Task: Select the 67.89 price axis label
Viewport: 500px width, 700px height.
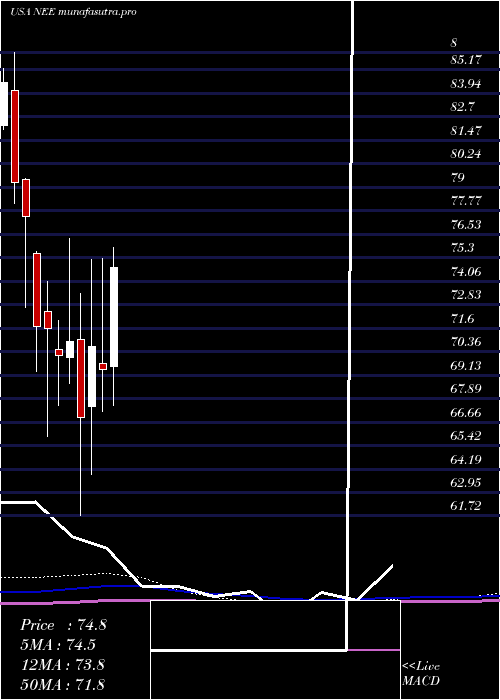Action: [x=466, y=389]
